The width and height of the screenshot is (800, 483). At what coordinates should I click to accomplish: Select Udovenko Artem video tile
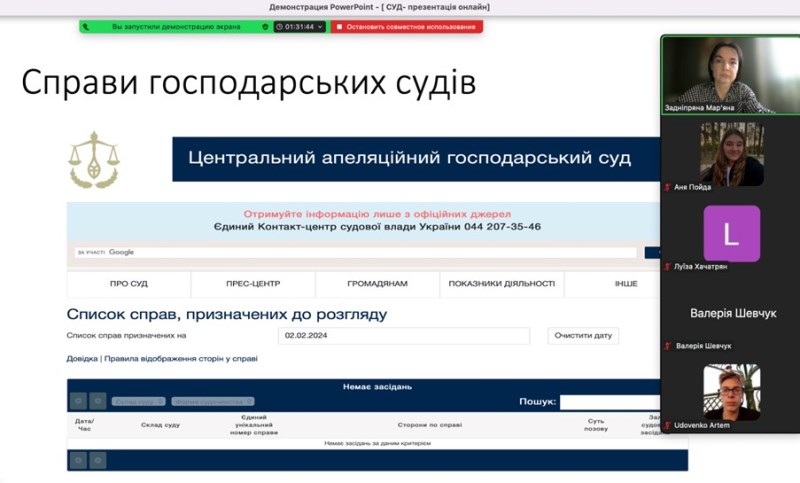point(732,392)
